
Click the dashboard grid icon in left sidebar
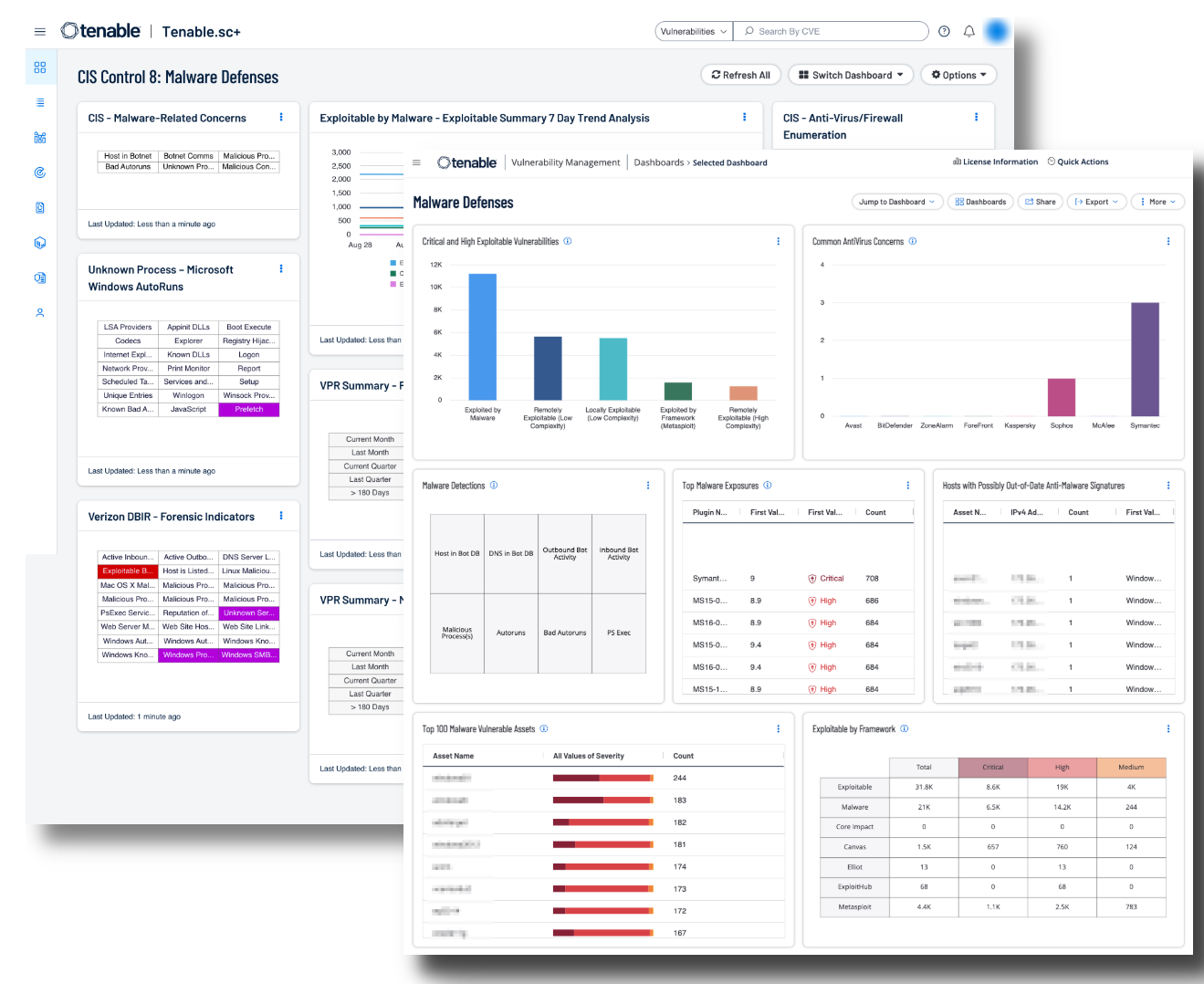tap(40, 68)
